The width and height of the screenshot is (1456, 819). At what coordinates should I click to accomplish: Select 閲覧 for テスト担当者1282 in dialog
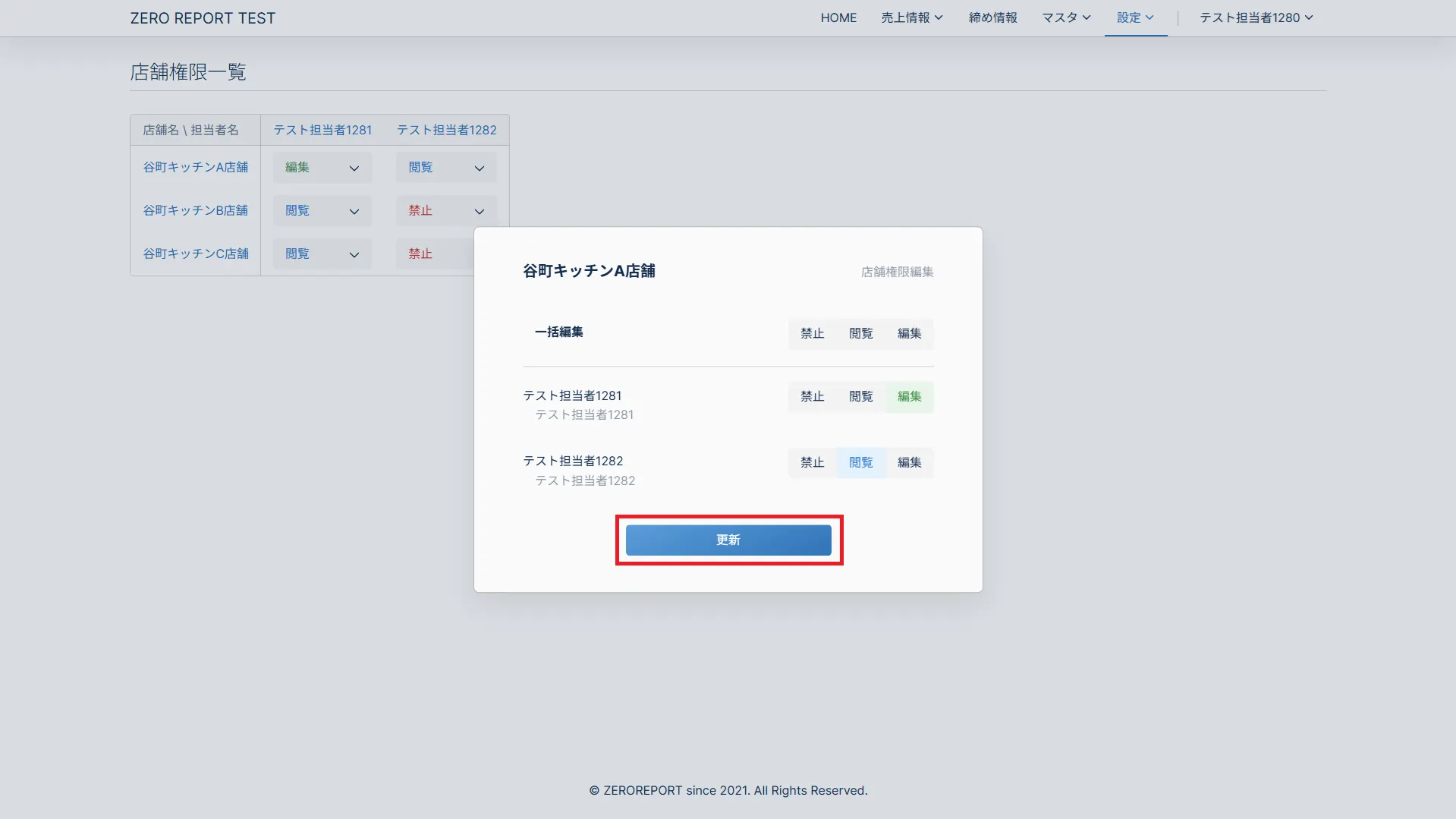[x=860, y=462]
